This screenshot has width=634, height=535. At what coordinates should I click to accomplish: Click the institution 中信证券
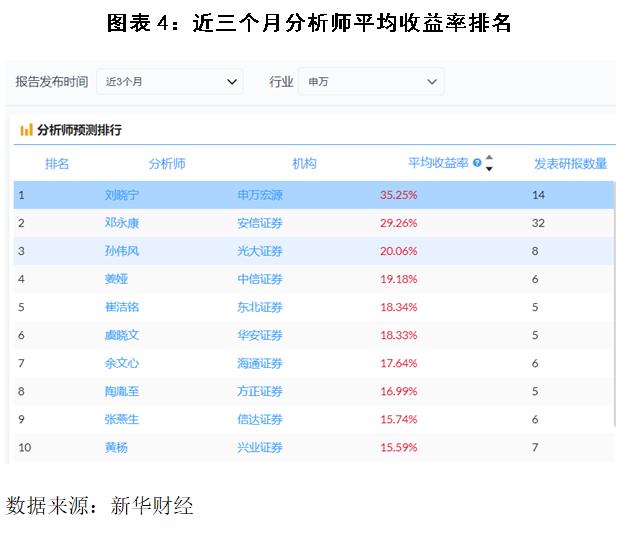260,279
